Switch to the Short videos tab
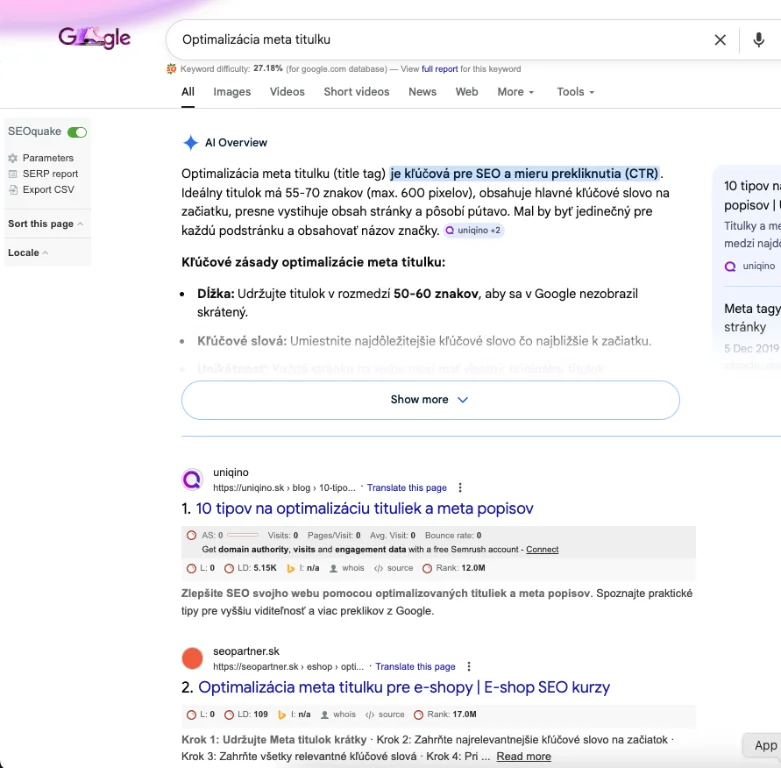Screen dimensions: 781x768 [x=356, y=92]
